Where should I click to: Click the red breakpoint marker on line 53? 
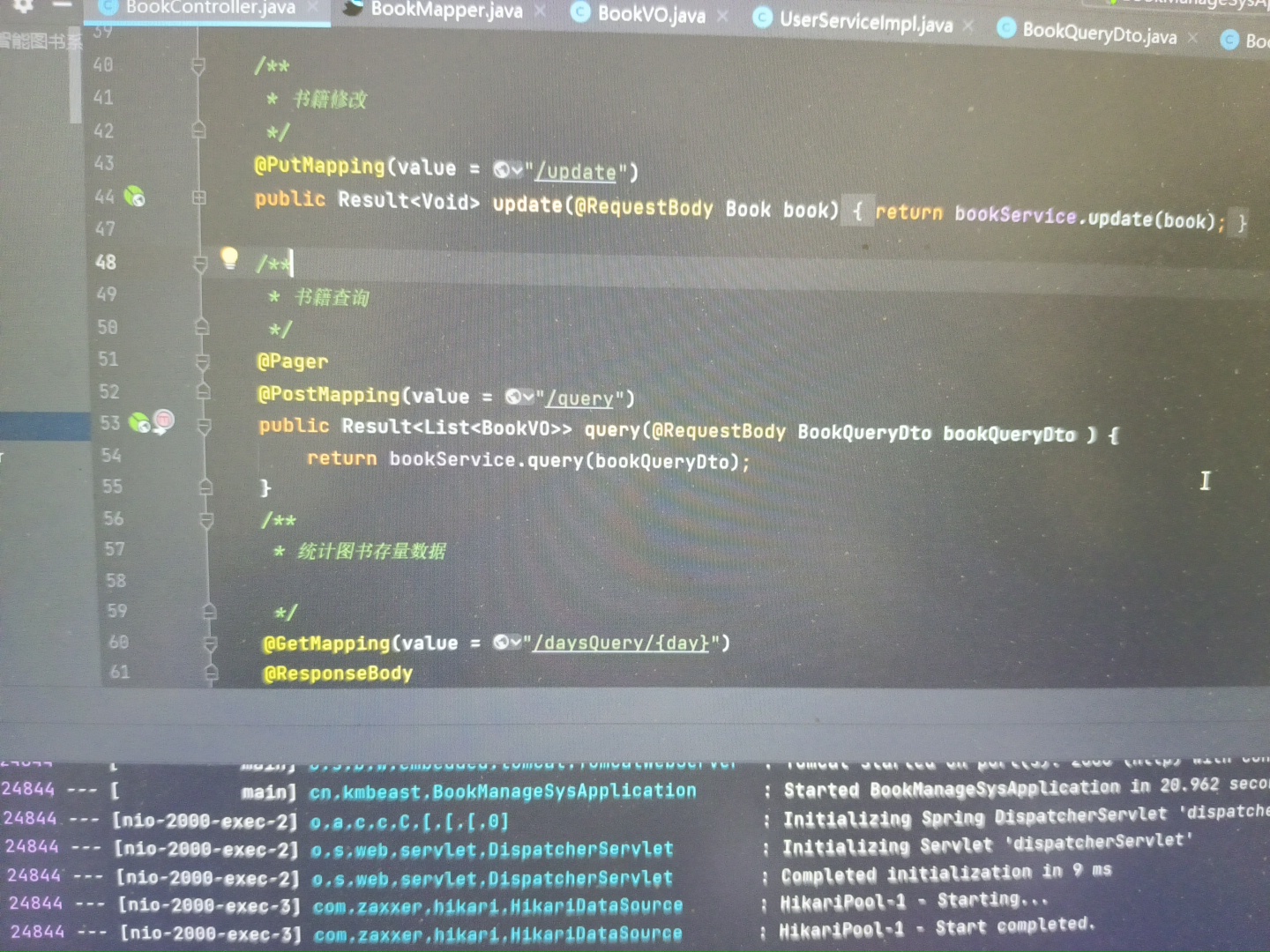coord(164,421)
